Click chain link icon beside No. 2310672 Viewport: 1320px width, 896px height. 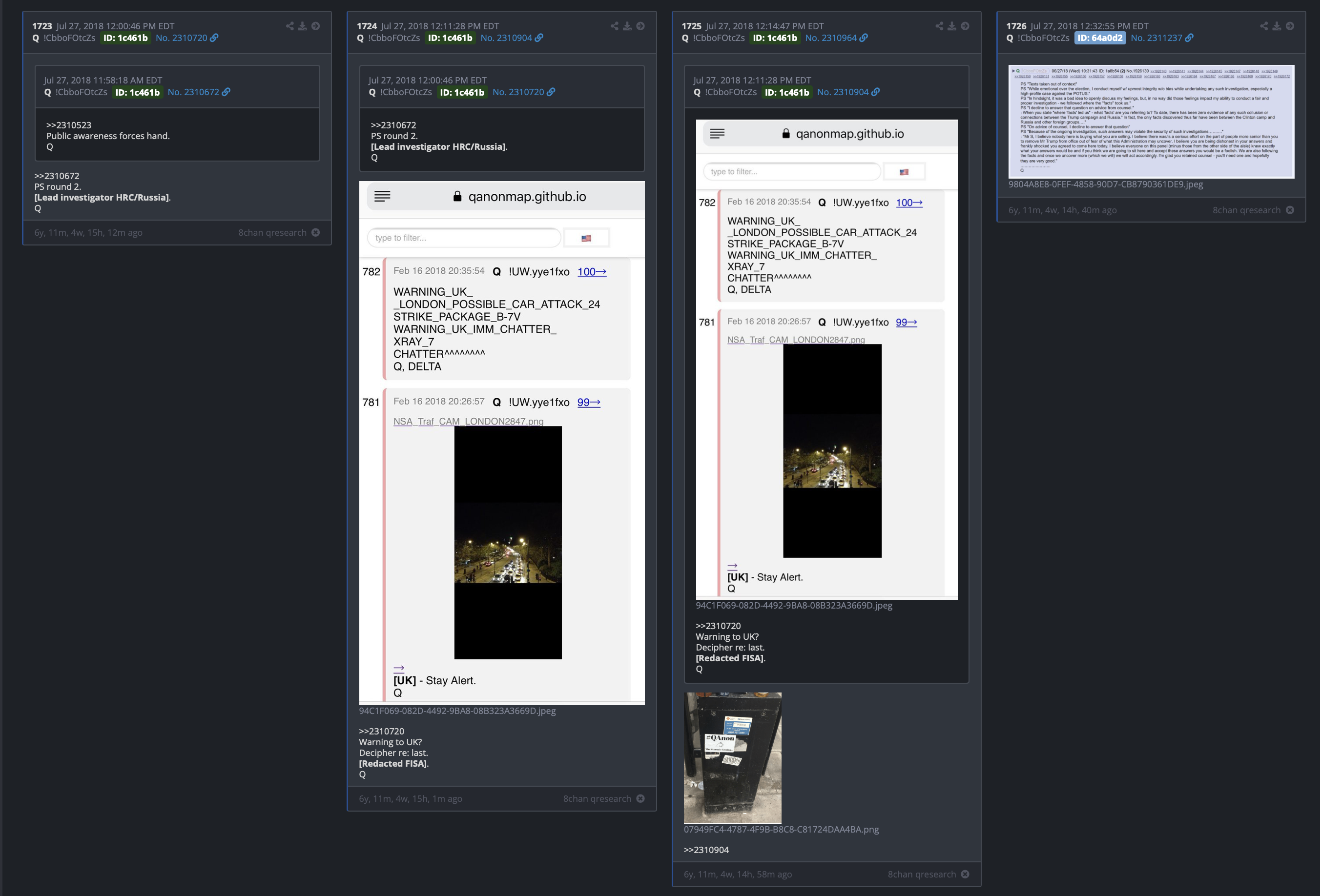pyautogui.click(x=226, y=92)
